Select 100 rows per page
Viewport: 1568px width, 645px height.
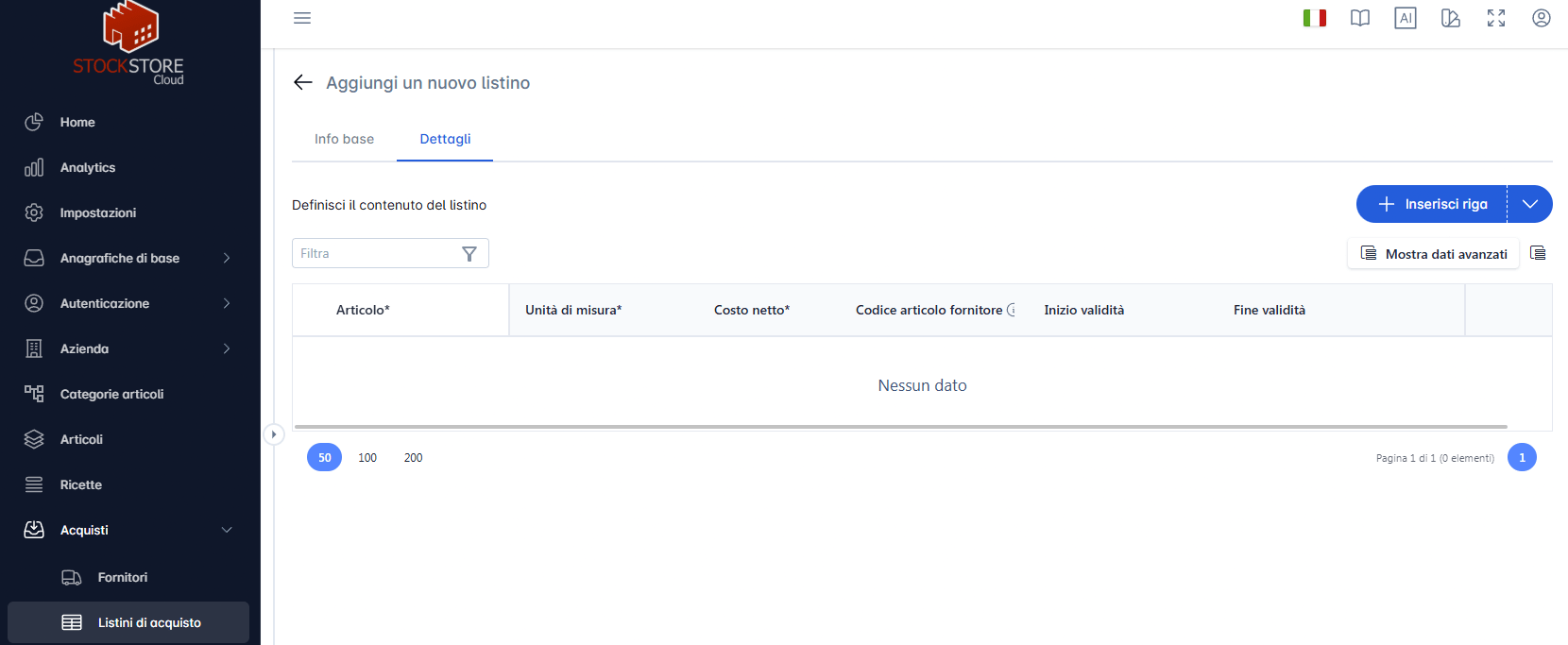(x=367, y=457)
